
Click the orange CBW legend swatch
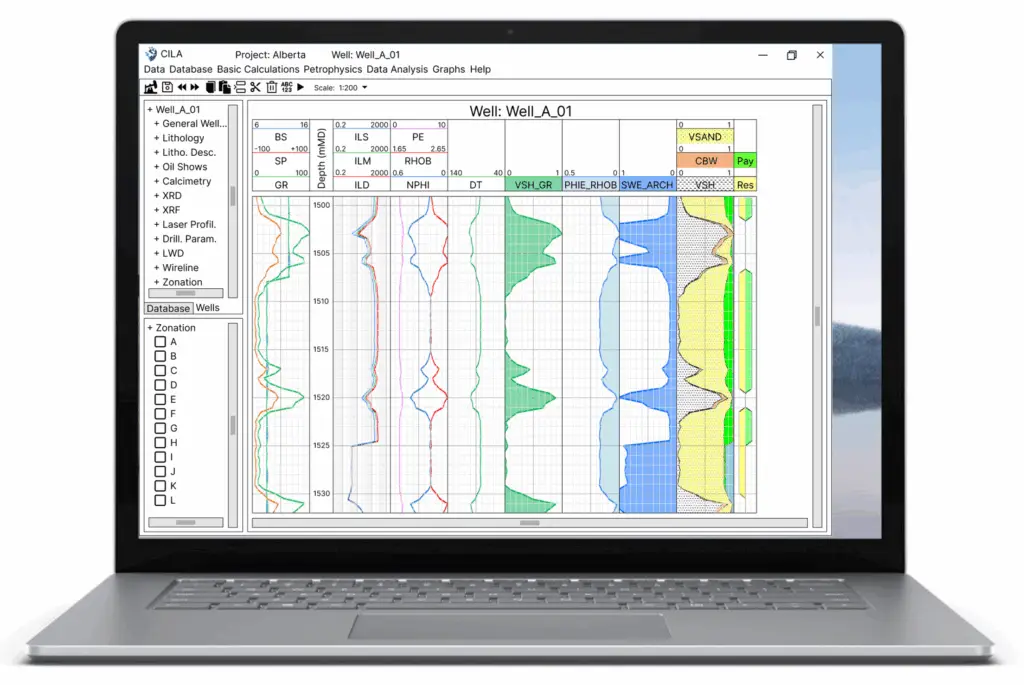point(706,161)
